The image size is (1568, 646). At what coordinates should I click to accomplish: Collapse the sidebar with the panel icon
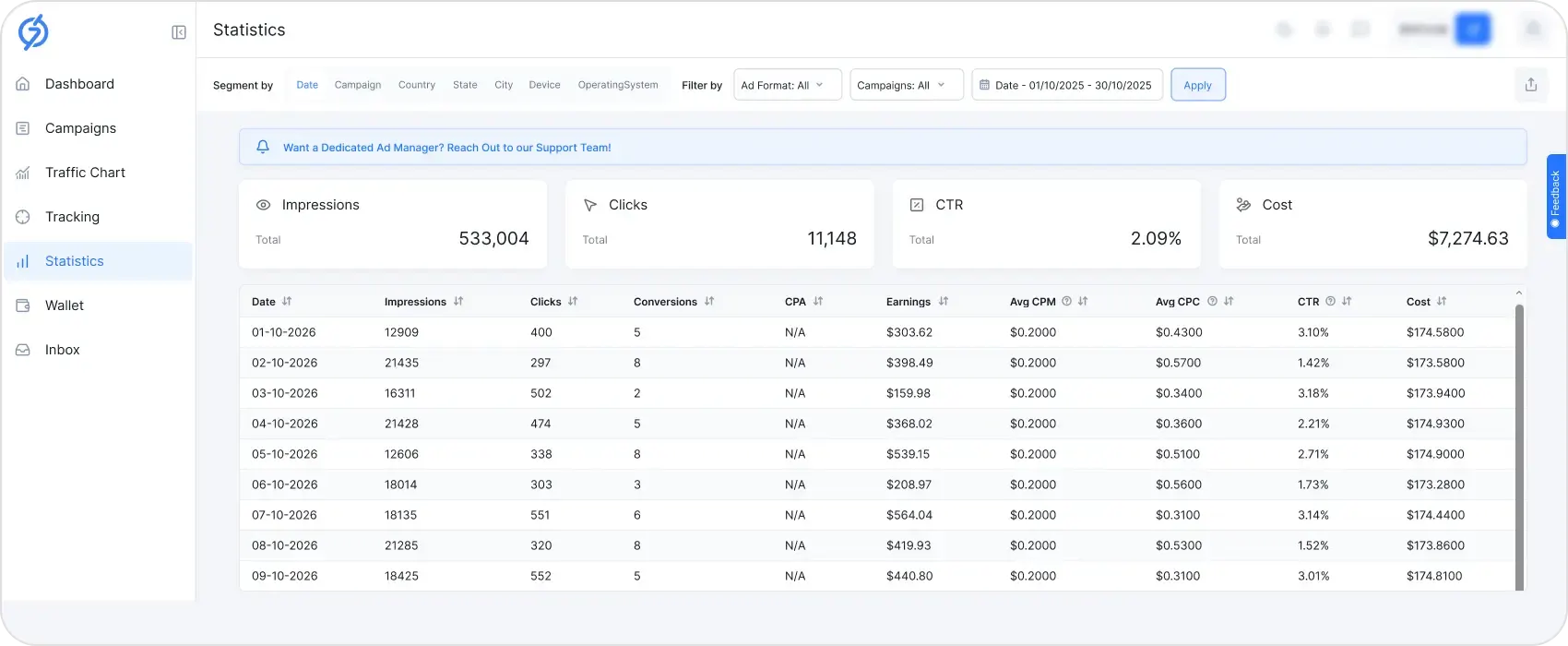click(x=179, y=32)
